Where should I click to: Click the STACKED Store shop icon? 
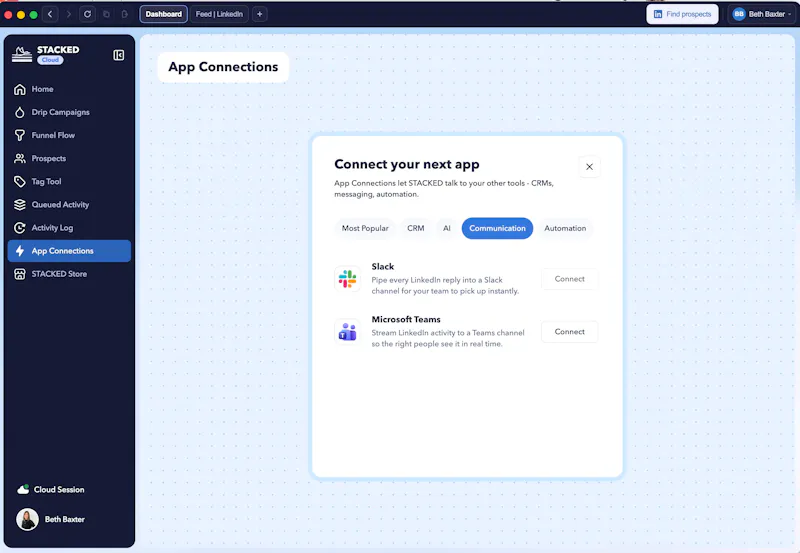click(19, 274)
